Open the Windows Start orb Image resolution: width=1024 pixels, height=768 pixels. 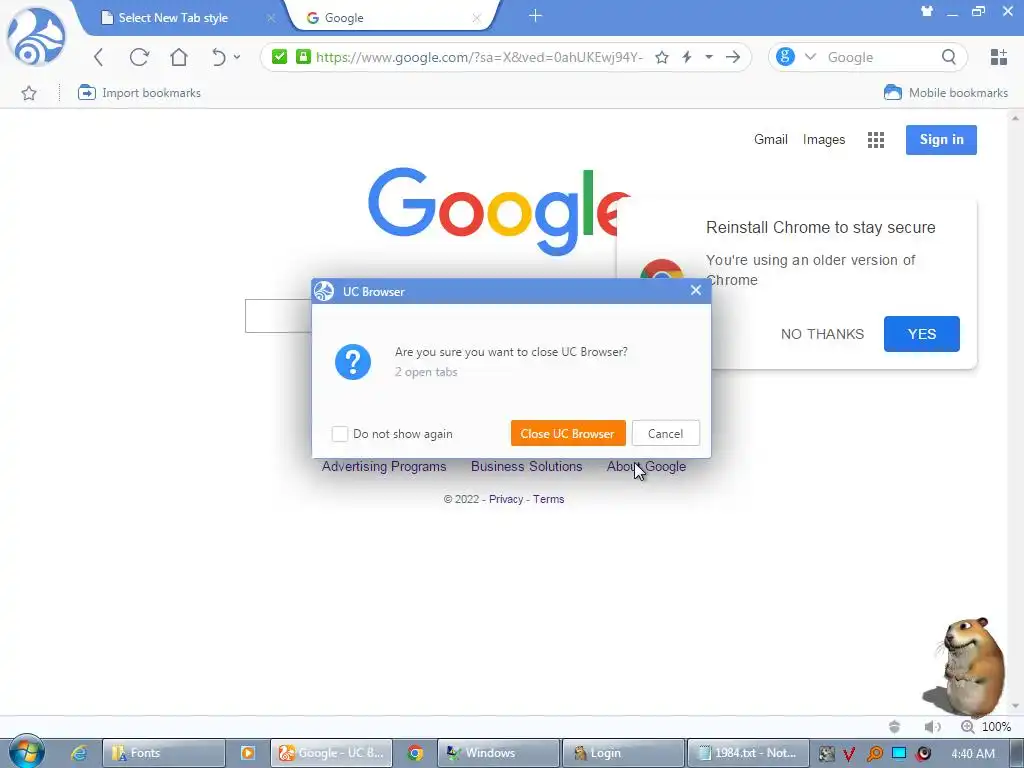pyautogui.click(x=26, y=752)
